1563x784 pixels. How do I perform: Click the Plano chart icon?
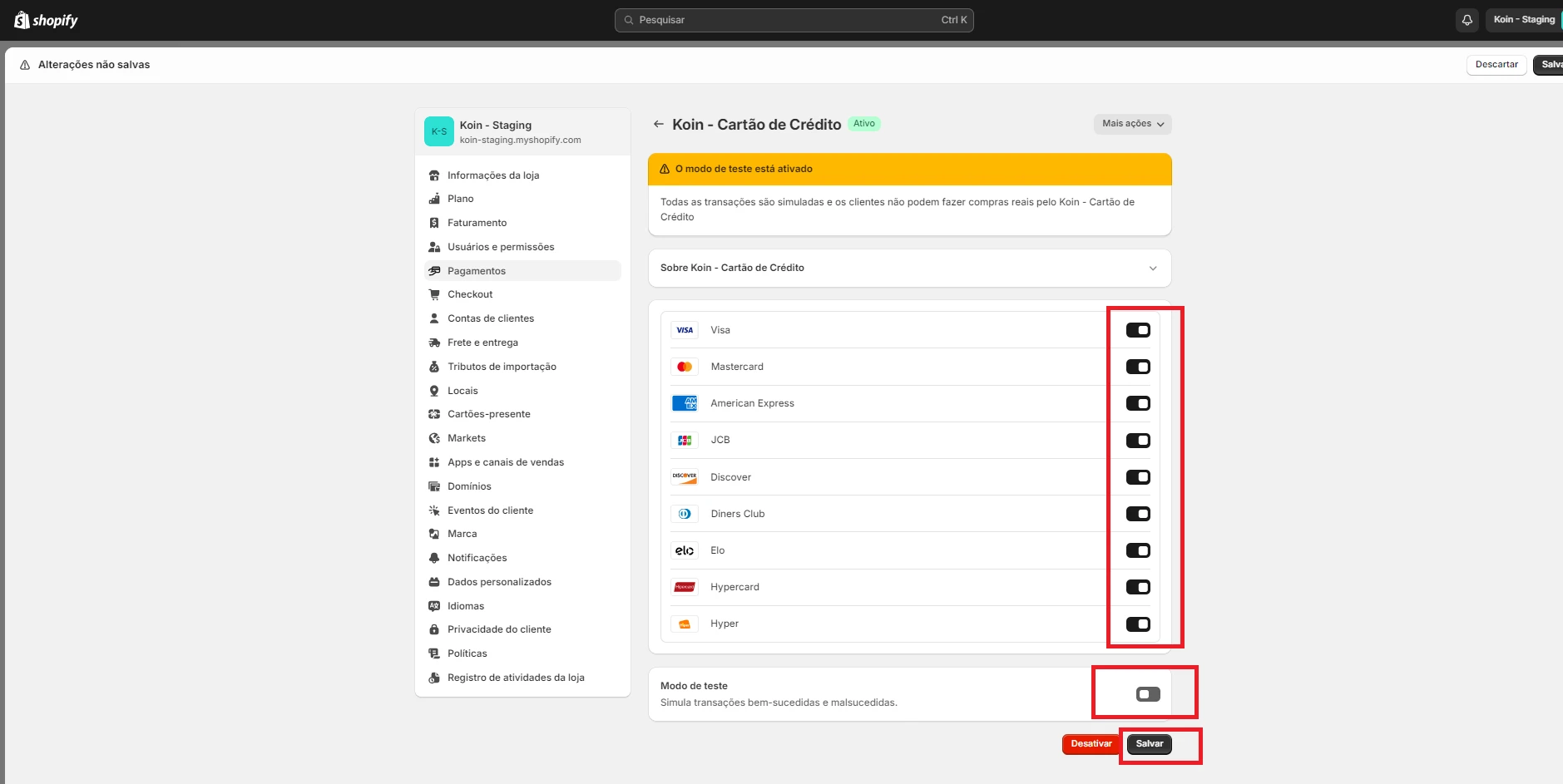click(x=434, y=199)
